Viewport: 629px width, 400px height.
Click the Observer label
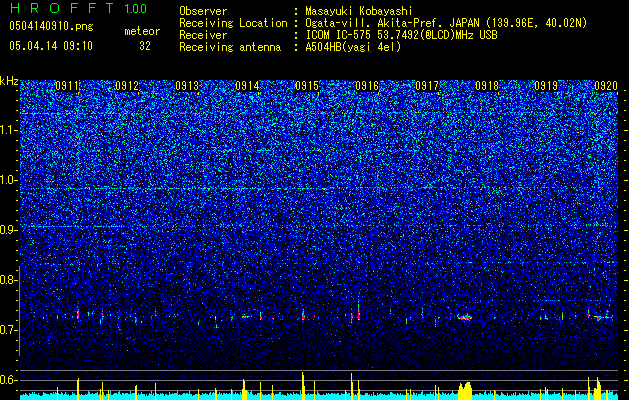tap(203, 11)
